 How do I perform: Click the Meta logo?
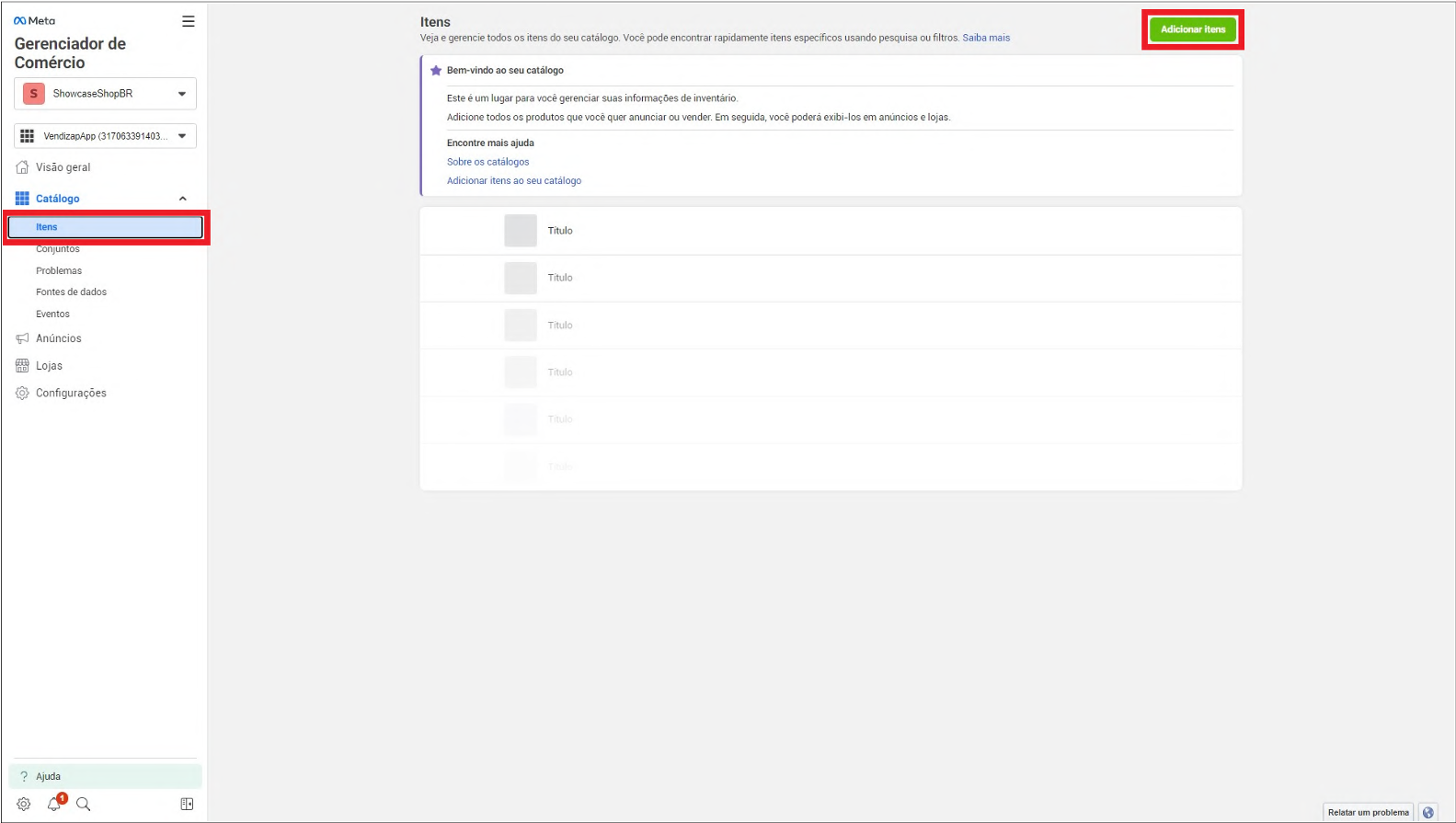pyautogui.click(x=35, y=20)
